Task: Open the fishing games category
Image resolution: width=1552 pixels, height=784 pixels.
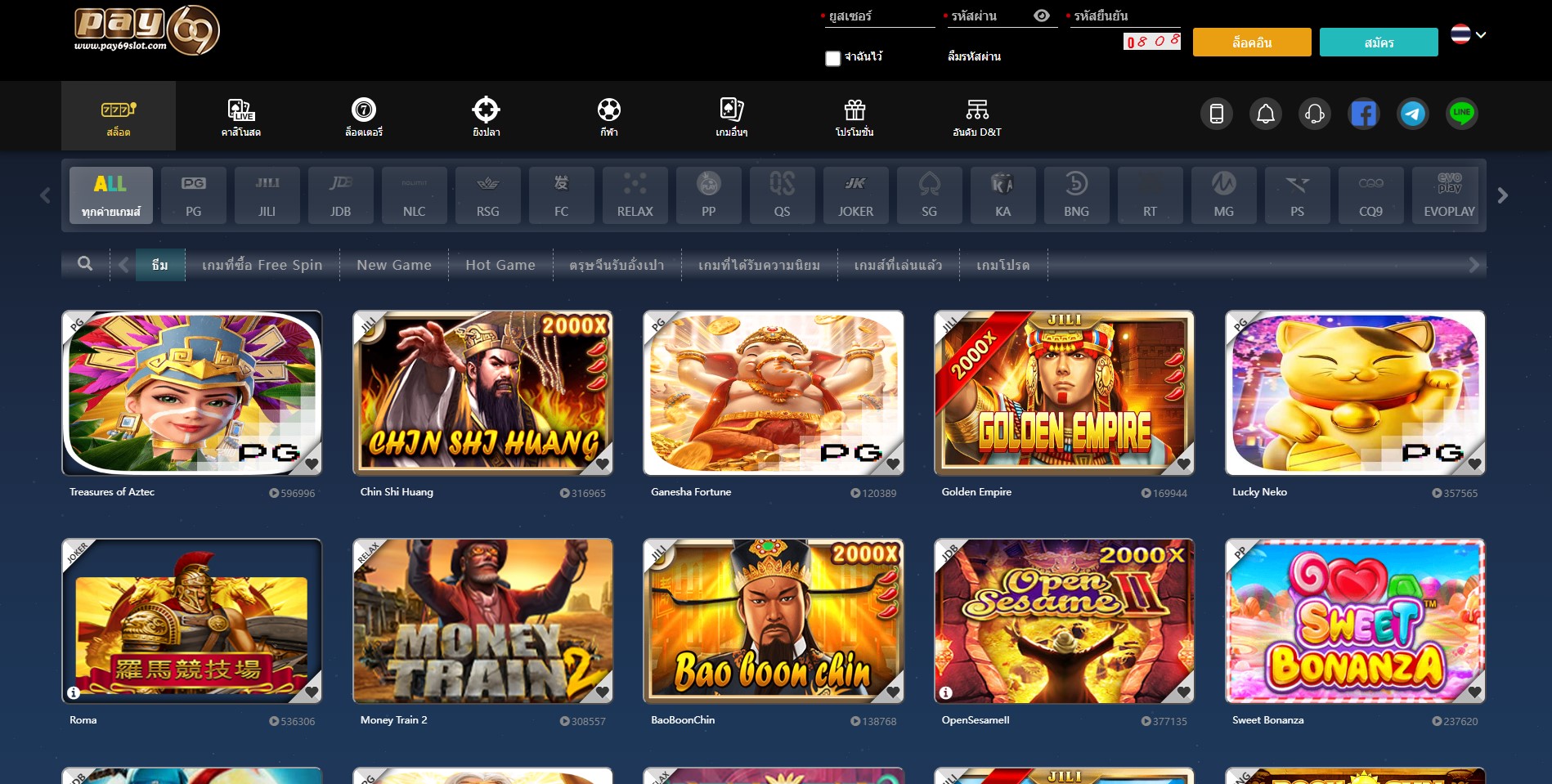Action: tap(487, 115)
